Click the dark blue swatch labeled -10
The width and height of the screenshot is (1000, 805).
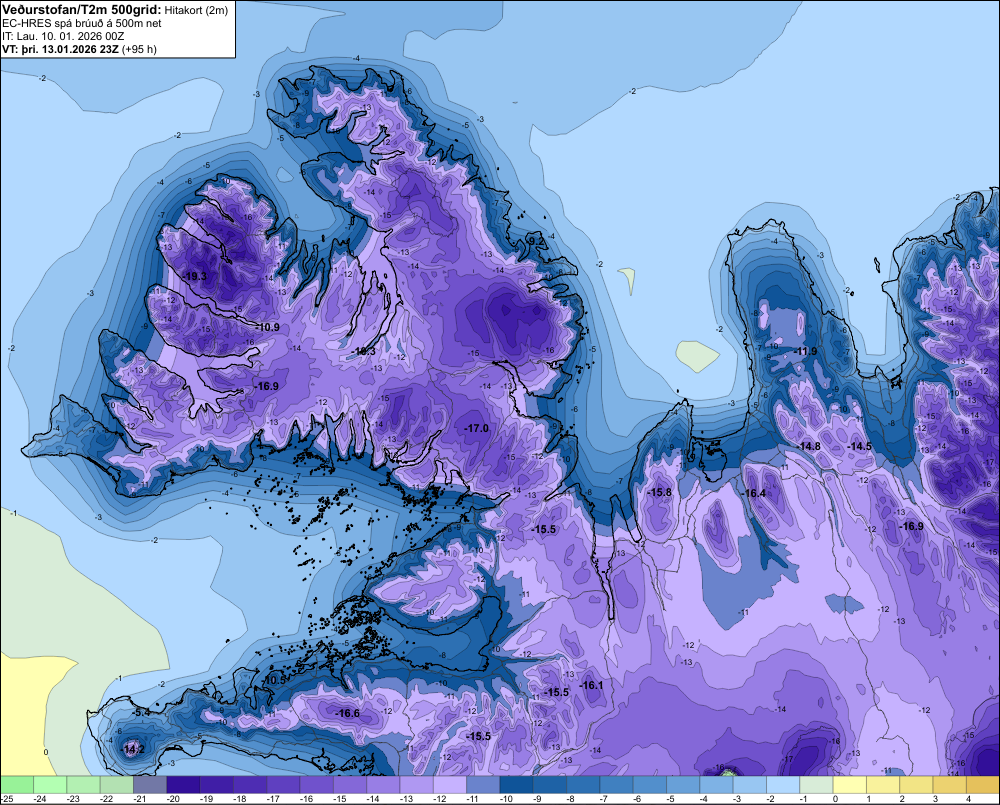516,785
